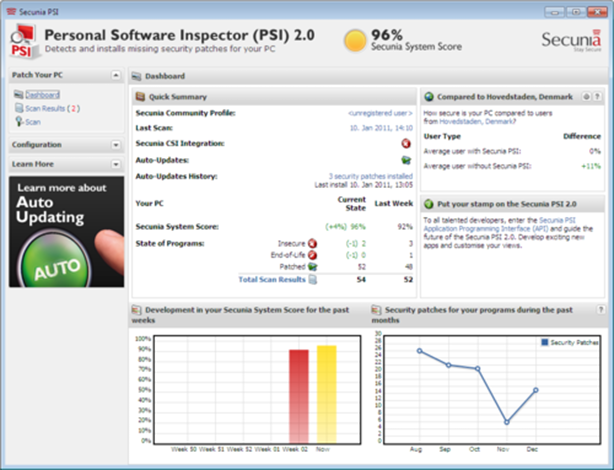The height and width of the screenshot is (470, 614).
Task: Select the Scan item in the sidebar
Action: tap(33, 121)
